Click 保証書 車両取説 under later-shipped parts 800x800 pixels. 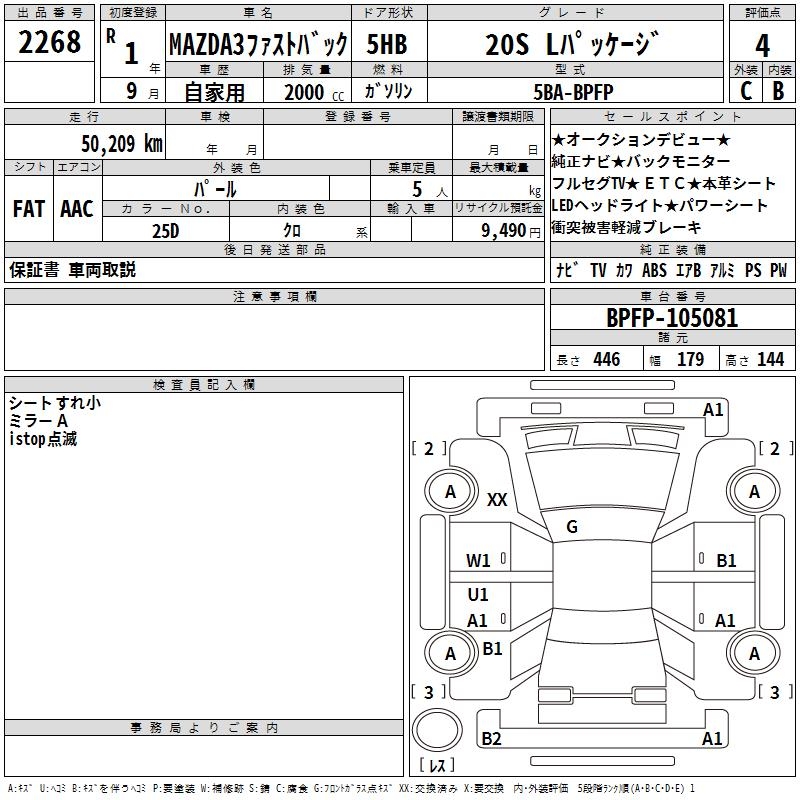[72, 270]
